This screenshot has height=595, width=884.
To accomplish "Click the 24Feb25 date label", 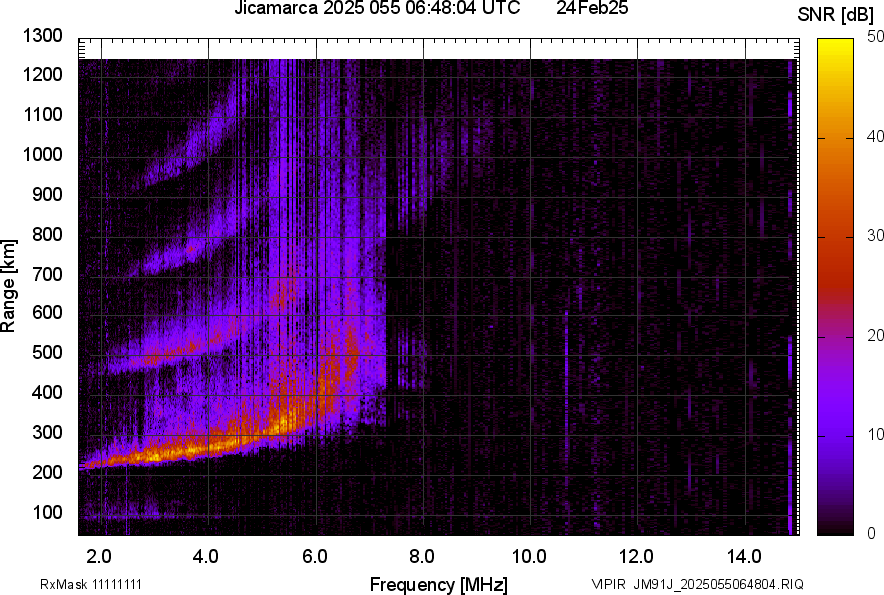I will [x=592, y=9].
